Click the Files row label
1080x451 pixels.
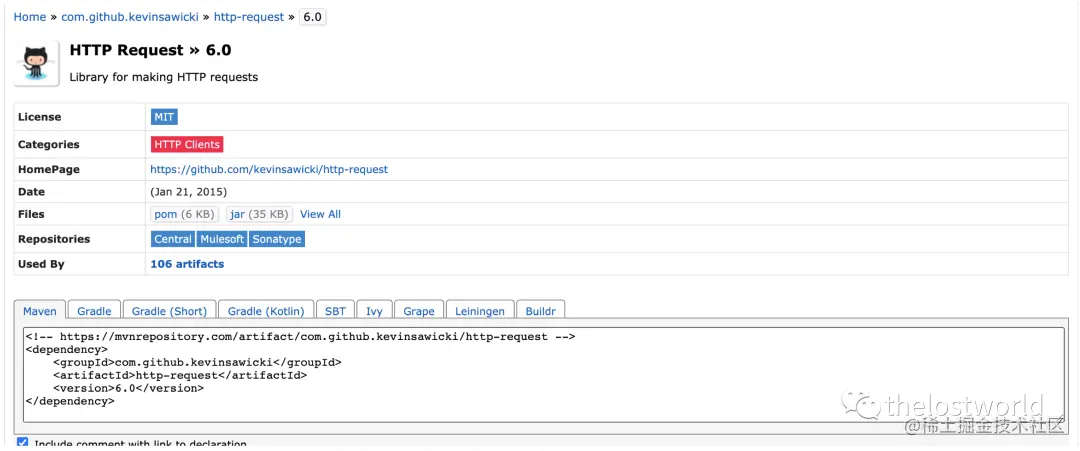click(31, 214)
